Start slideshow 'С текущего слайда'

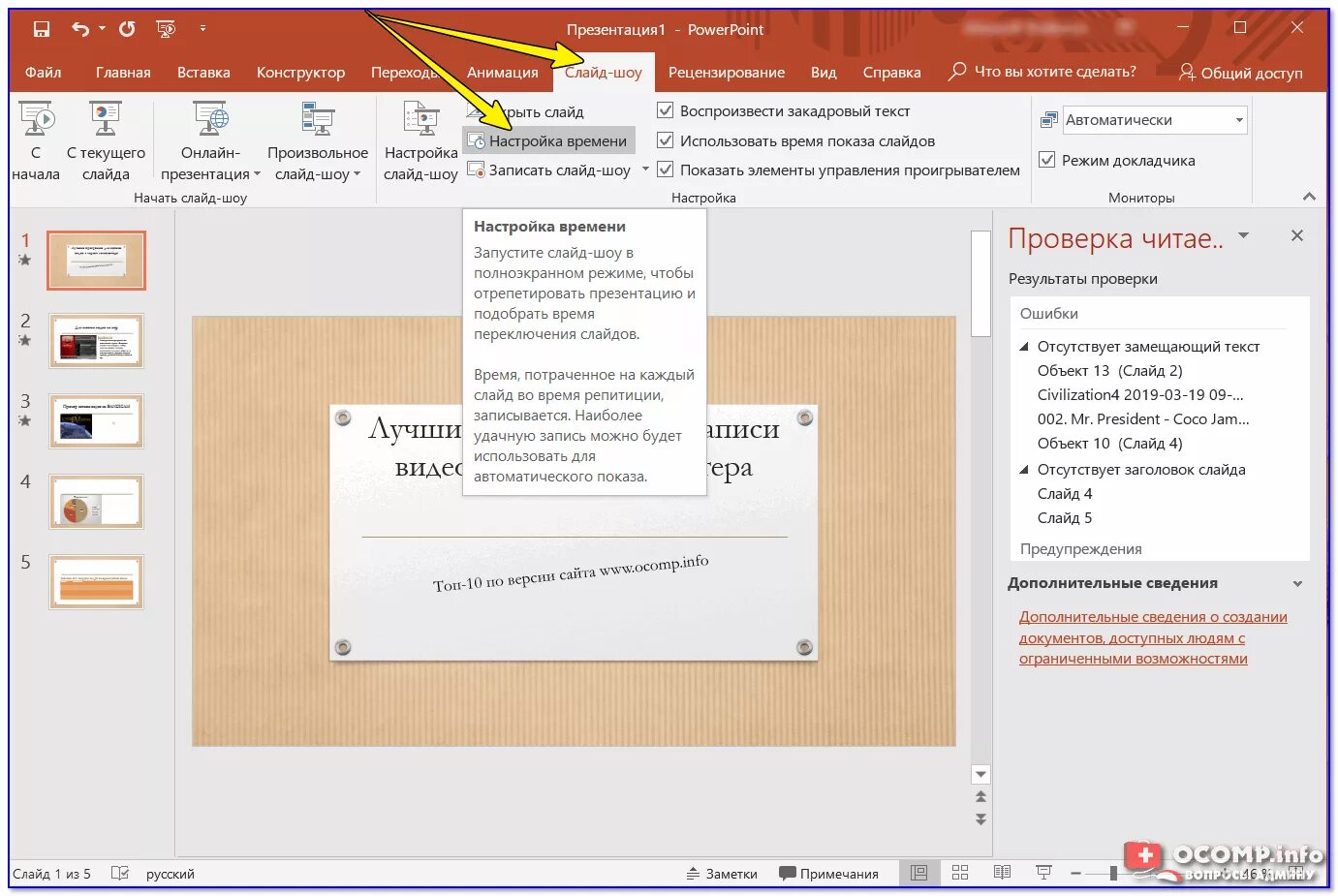(106, 141)
